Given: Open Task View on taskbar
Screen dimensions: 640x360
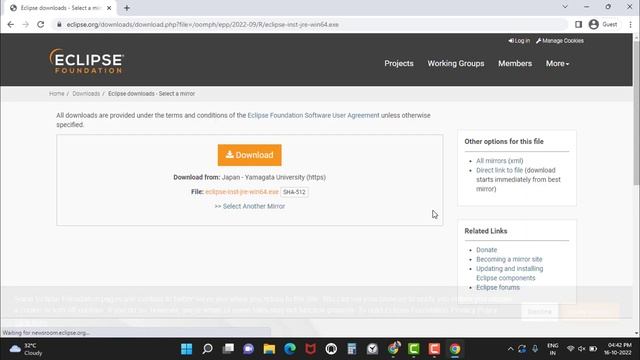Looking at the screenshot, I should coord(228,349).
